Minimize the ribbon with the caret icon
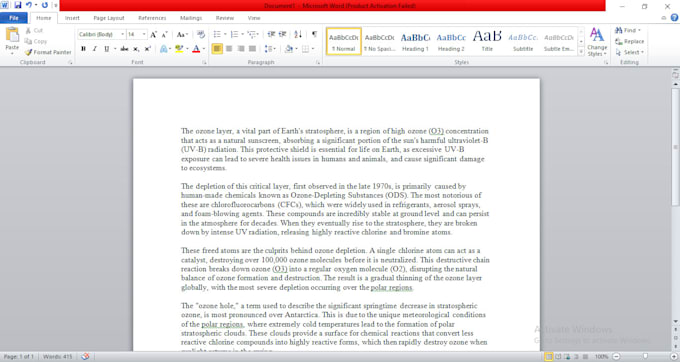 click(x=664, y=18)
